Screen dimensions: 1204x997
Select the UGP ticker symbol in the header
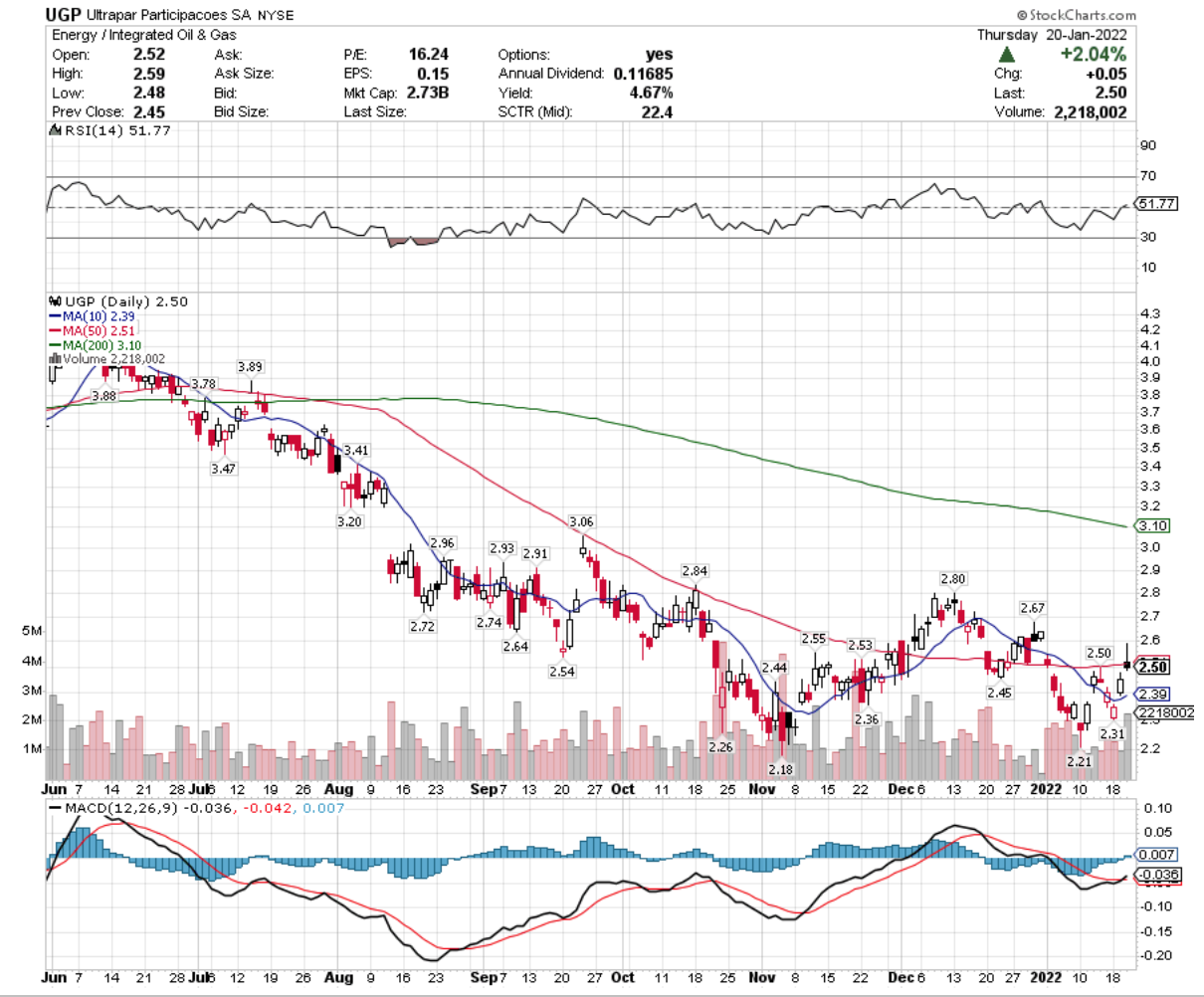coord(64,16)
